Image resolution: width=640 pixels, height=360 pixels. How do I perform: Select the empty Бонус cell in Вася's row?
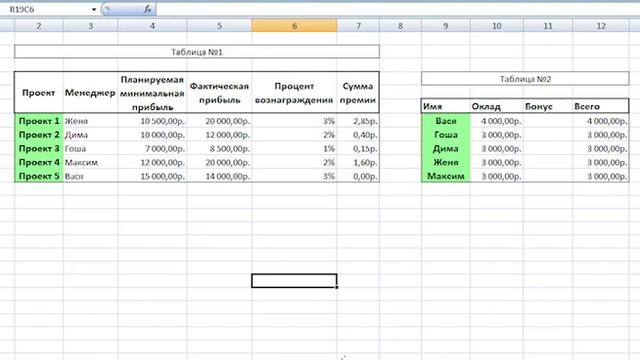[x=548, y=121]
